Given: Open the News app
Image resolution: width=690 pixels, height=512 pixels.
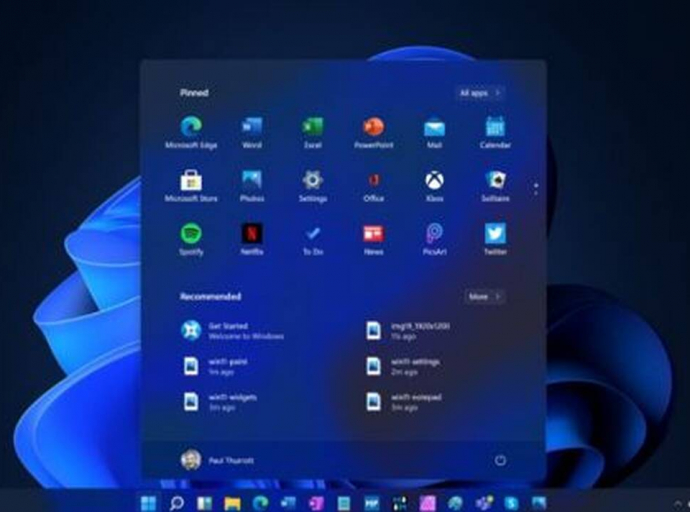Looking at the screenshot, I should [374, 239].
